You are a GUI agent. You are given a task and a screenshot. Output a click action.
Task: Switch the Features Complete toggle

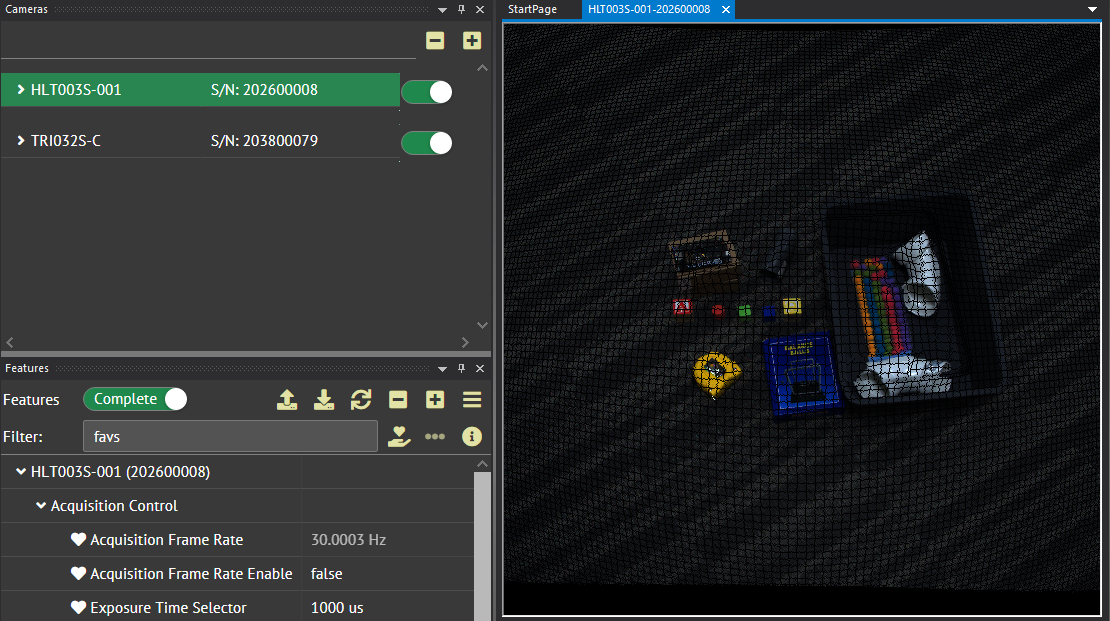[135, 399]
